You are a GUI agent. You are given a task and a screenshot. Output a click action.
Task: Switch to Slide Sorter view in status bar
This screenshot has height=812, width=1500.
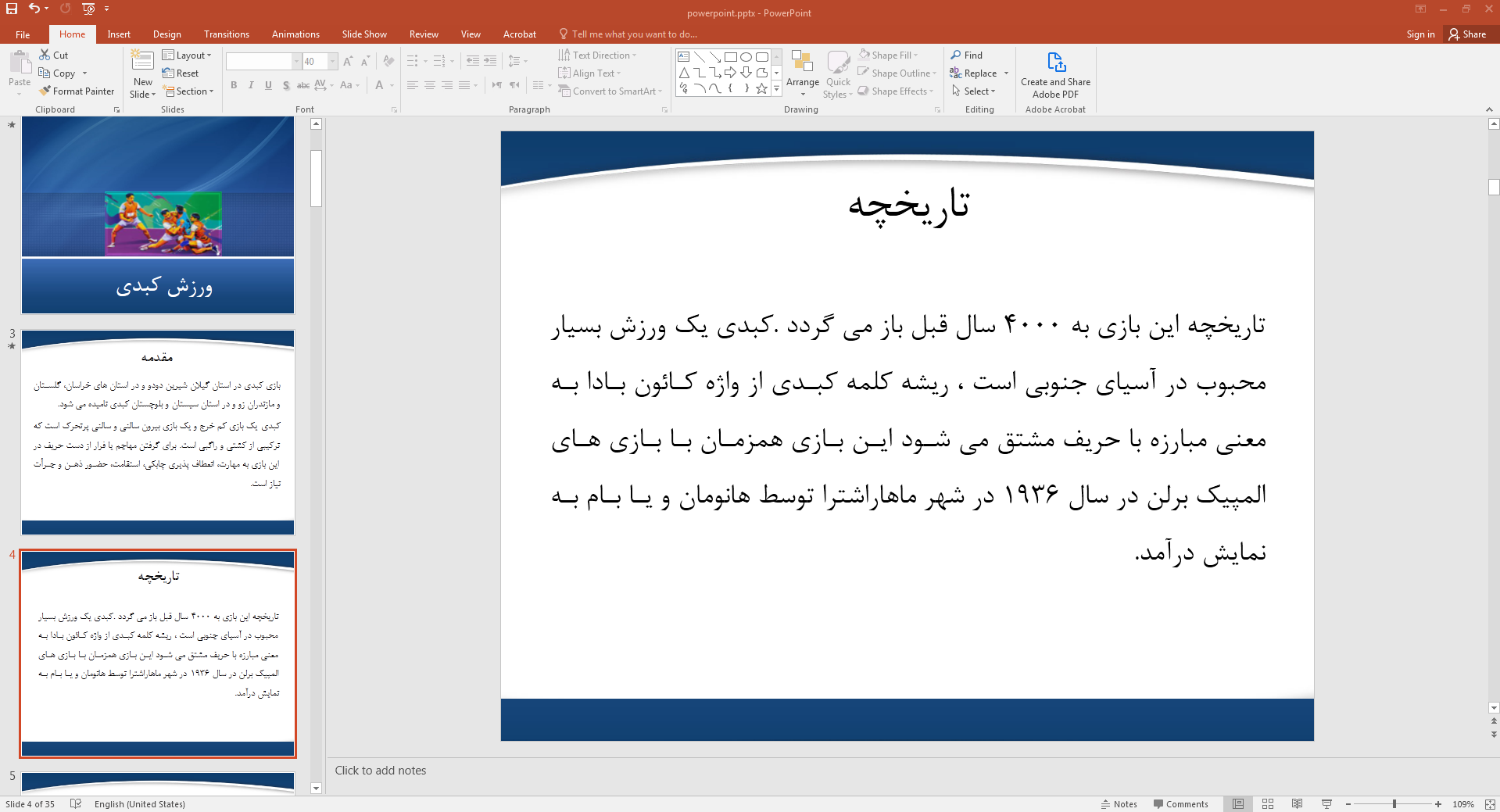pyautogui.click(x=1268, y=804)
